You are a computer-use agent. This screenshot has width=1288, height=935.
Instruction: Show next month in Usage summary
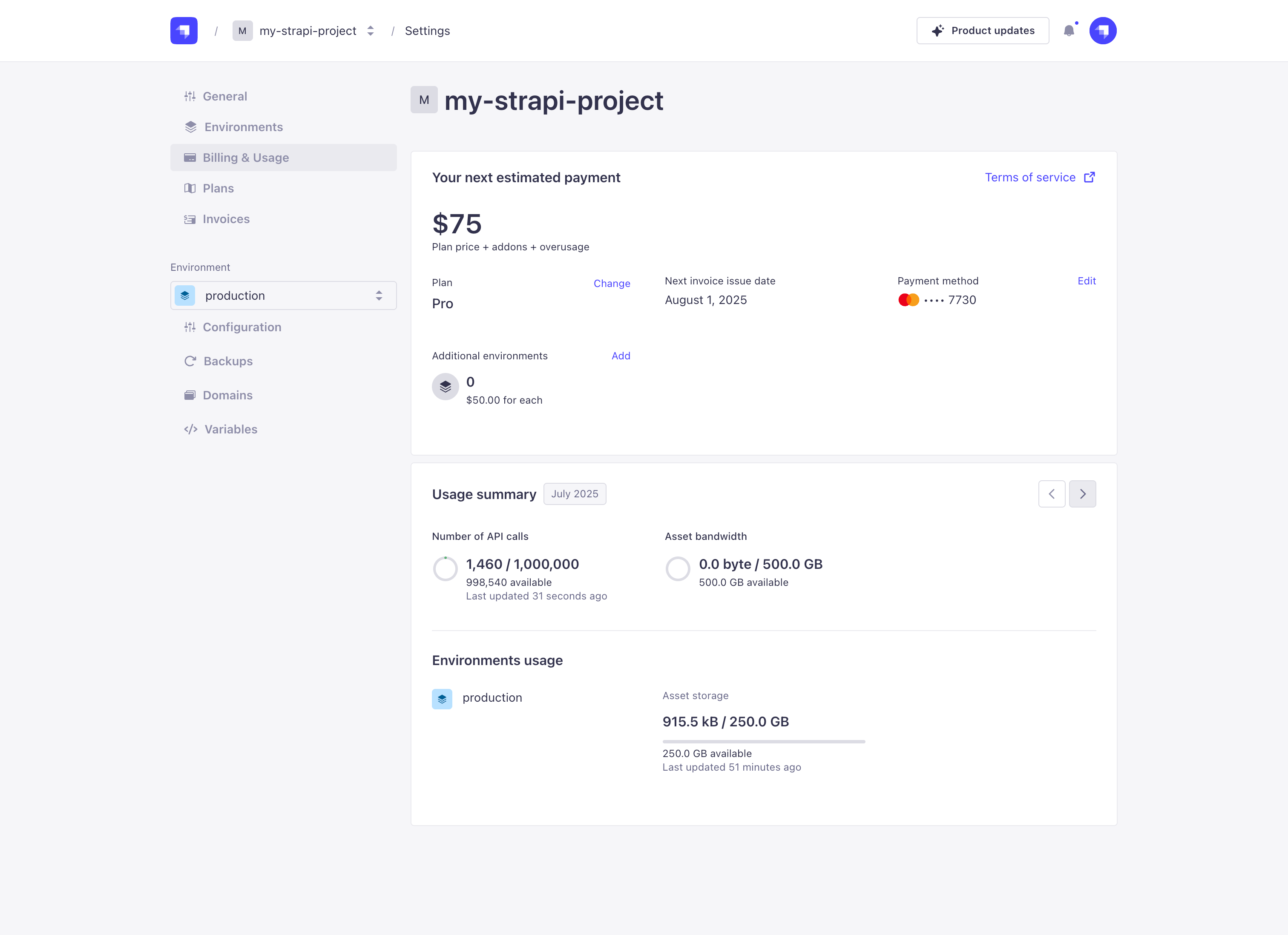(x=1082, y=494)
